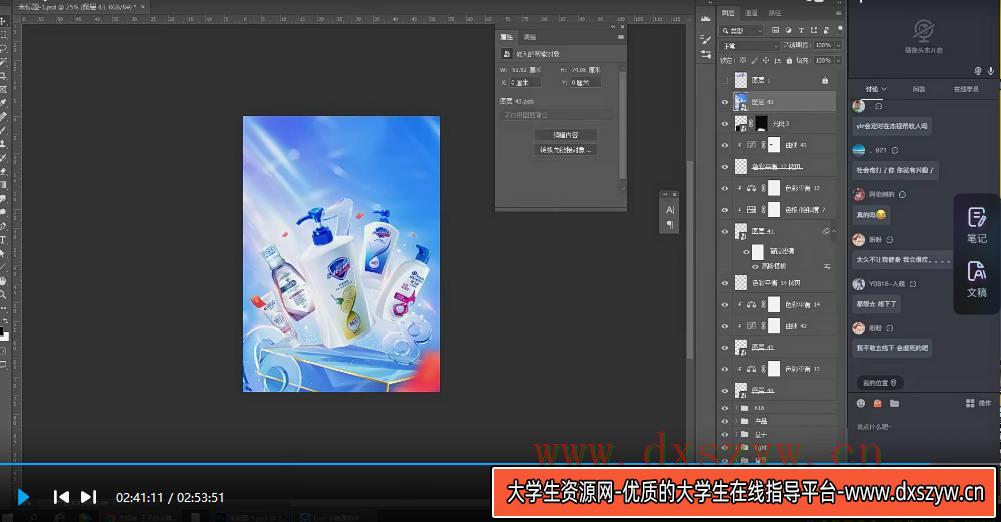Select the Lasso tool
The image size is (1001, 522).
pos(3,48)
